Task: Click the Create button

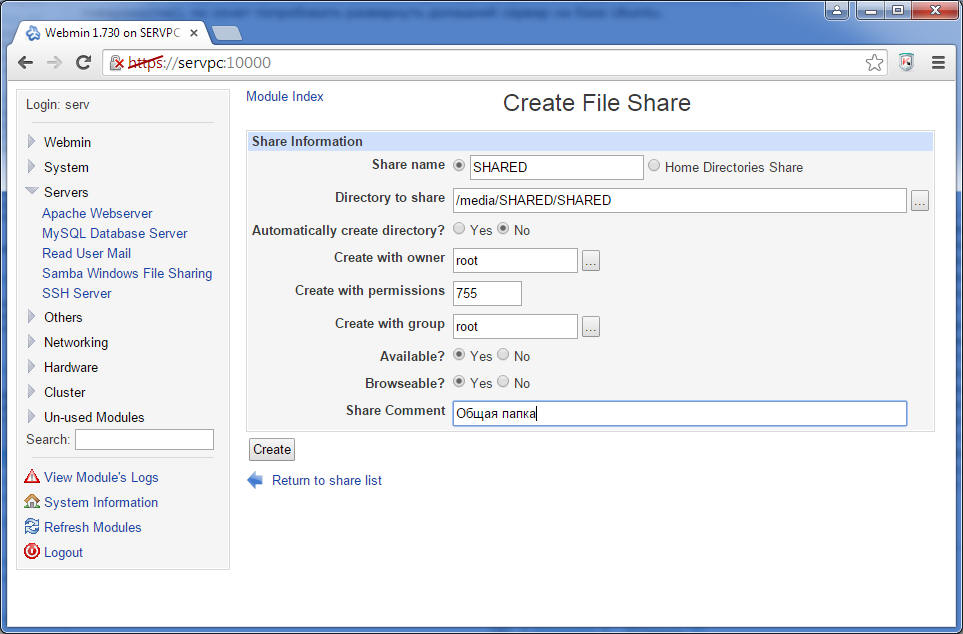Action: click(x=272, y=450)
